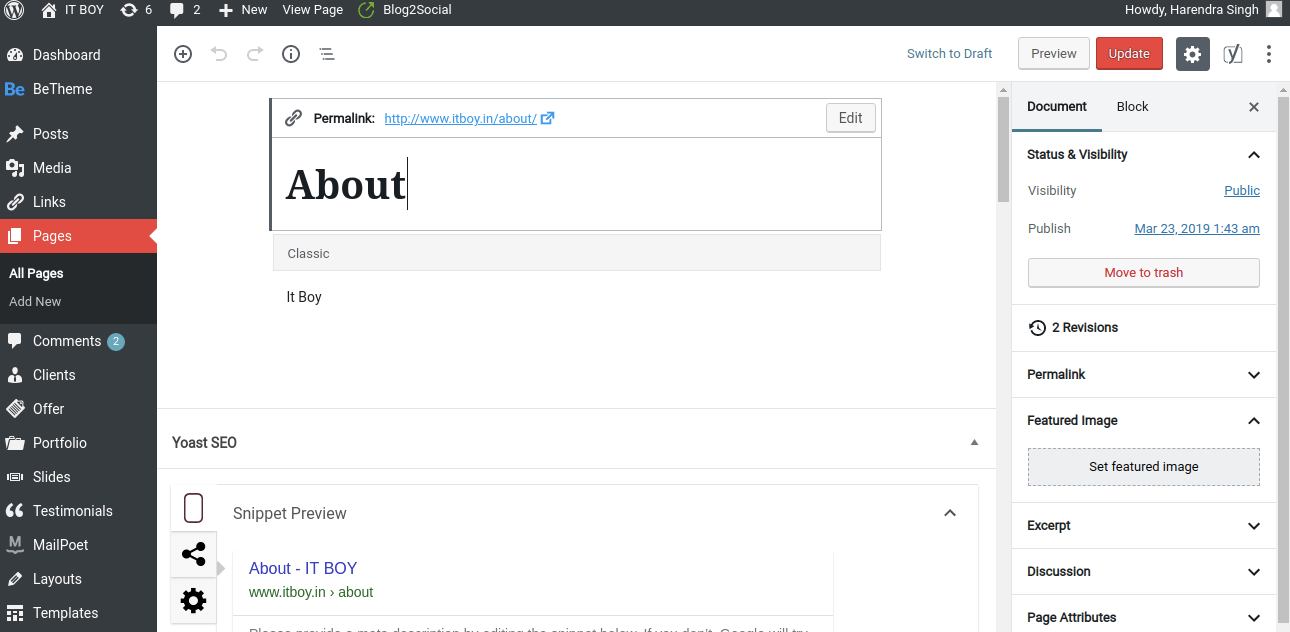
Task: Collapse the Snippet Preview section
Action: (950, 513)
